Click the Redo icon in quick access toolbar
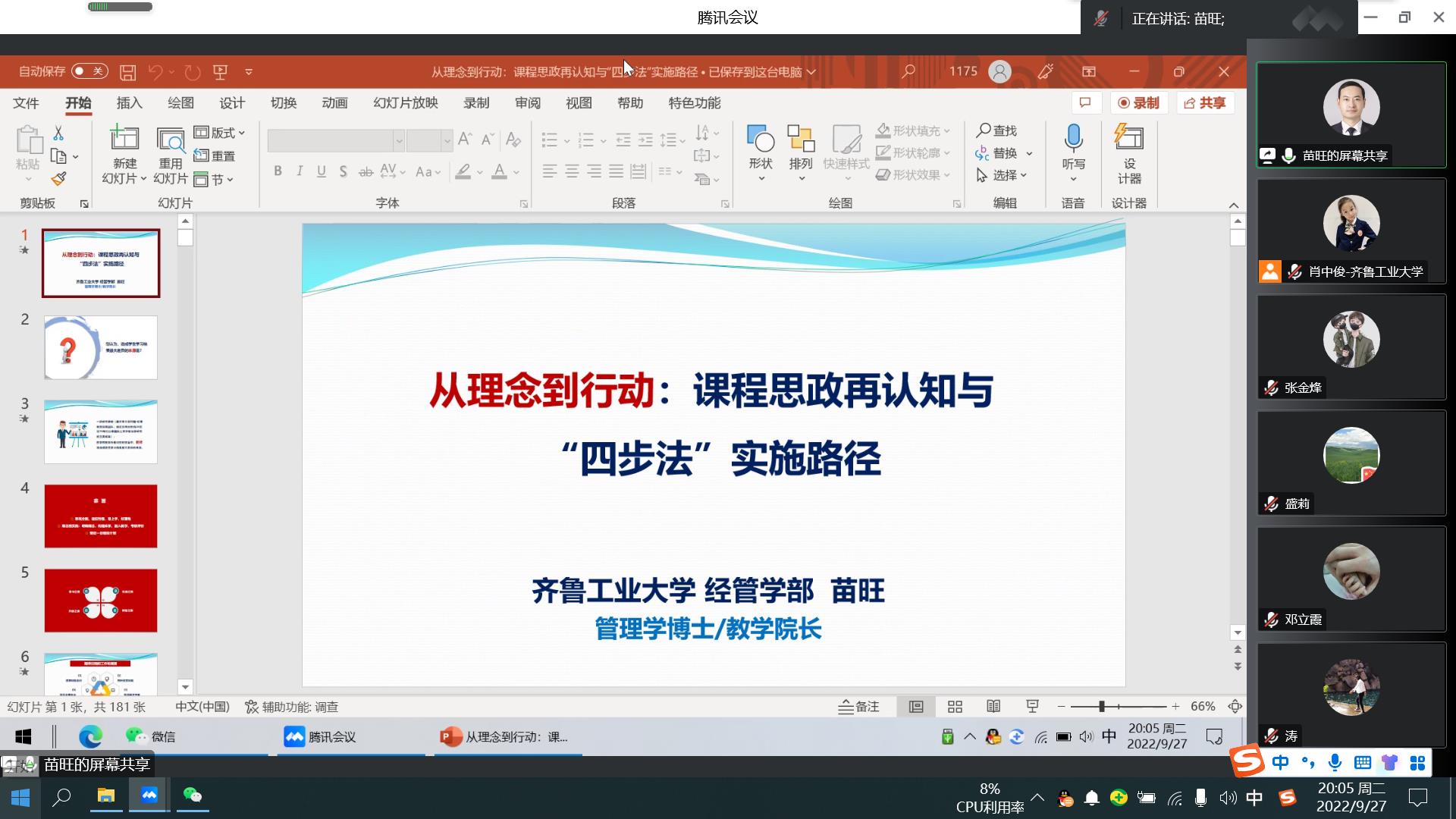 pyautogui.click(x=193, y=72)
